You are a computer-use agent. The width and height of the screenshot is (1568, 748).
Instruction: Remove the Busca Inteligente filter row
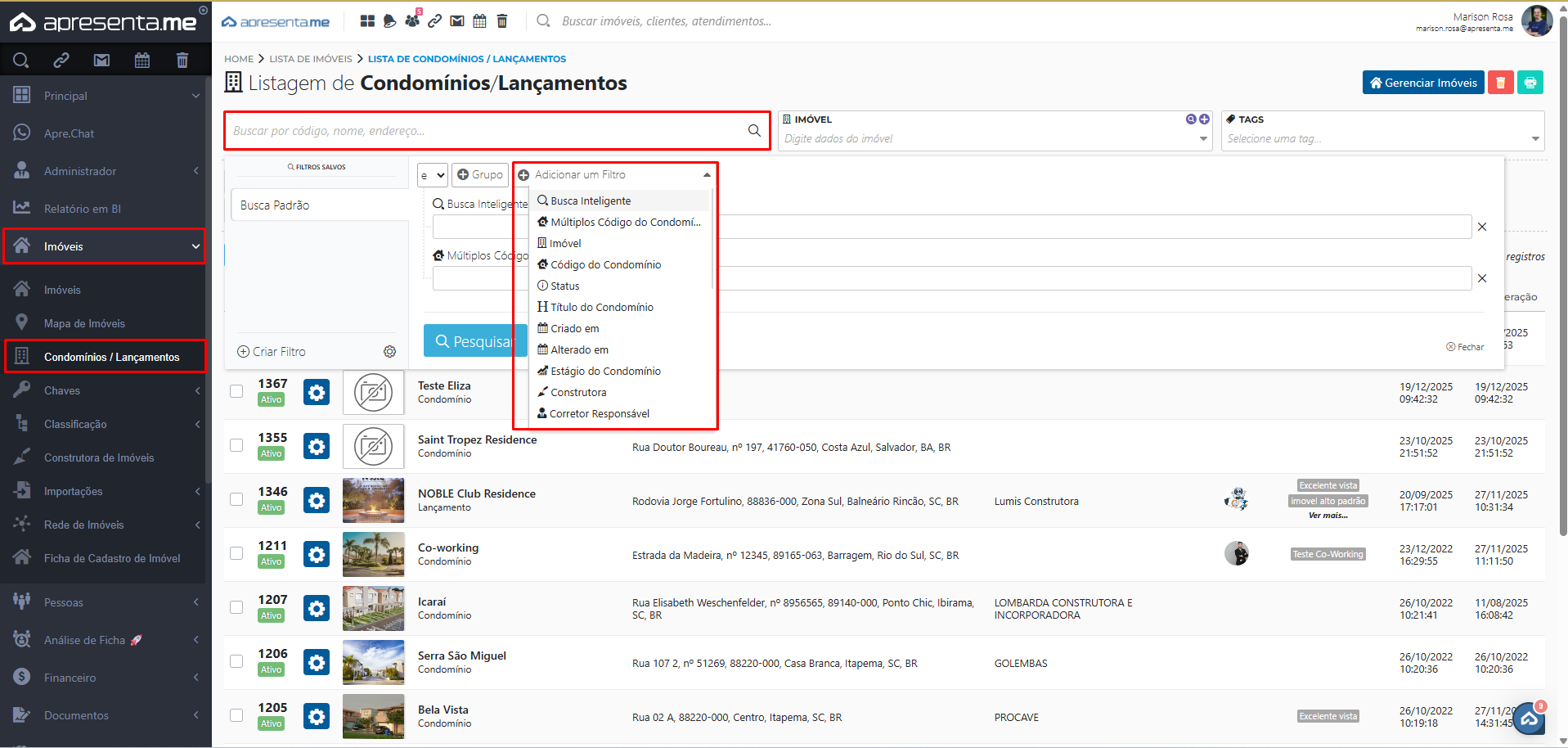[1481, 227]
